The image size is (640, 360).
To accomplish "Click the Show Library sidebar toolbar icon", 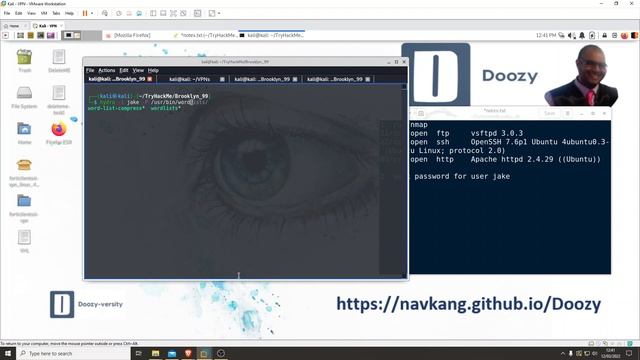I will (153, 13).
